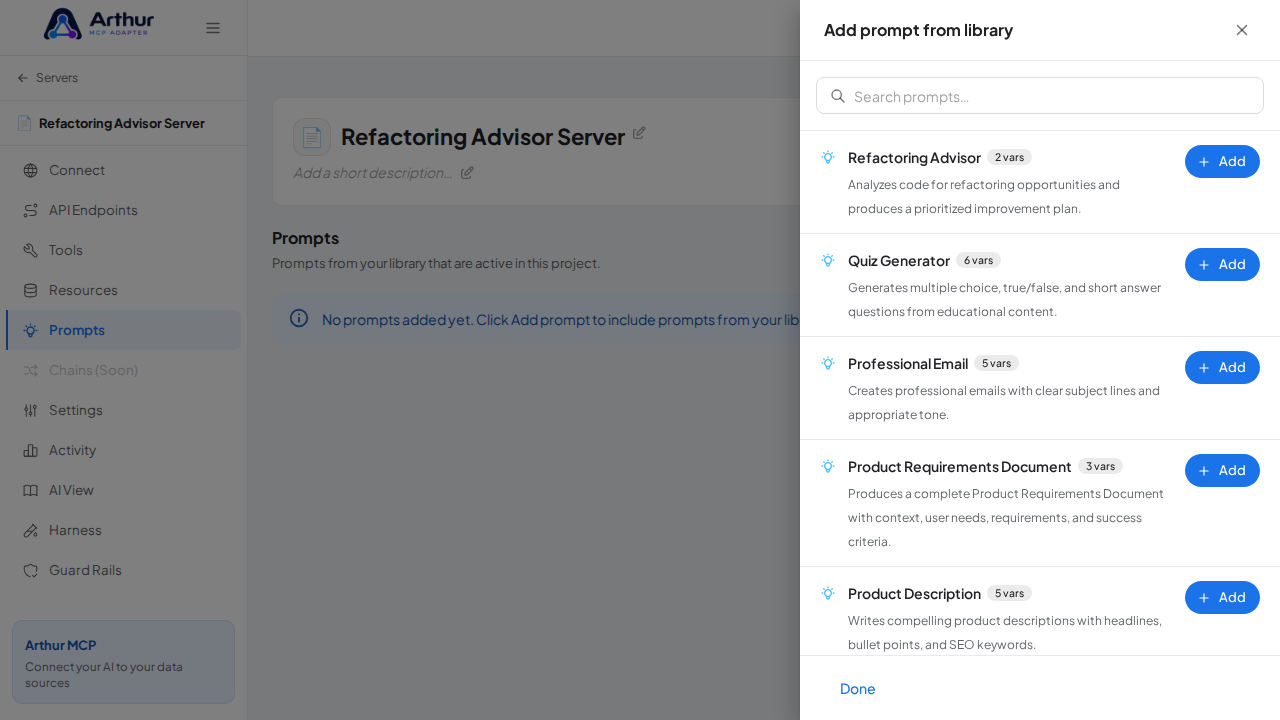Click the 5 vars badge on Product Description
Image resolution: width=1280 pixels, height=720 pixels.
tap(1009, 593)
